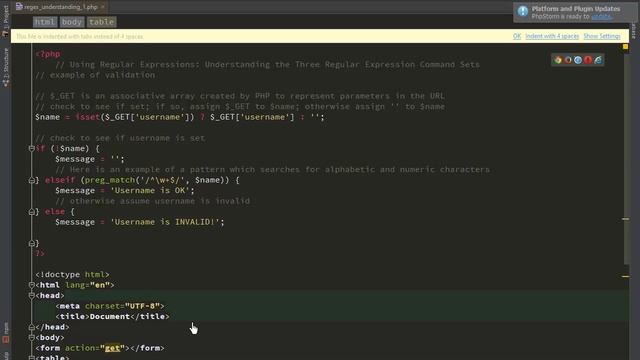Click on preg_match function name
This screenshot has height=360, width=640.
pos(110,180)
